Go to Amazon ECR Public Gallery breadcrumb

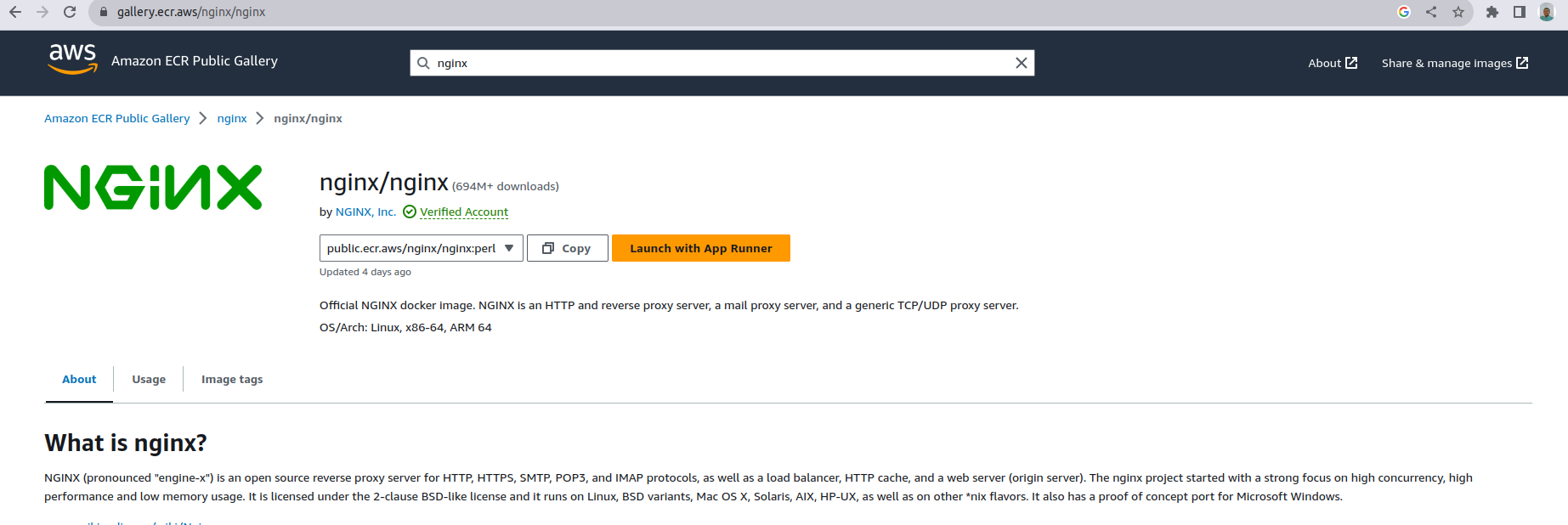(x=117, y=118)
